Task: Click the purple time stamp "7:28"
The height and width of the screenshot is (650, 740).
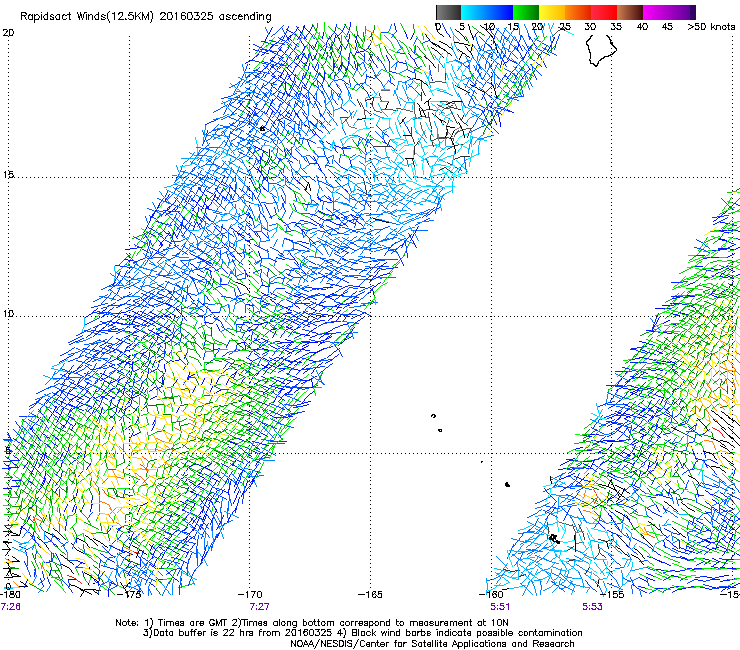Action: pos(10,607)
